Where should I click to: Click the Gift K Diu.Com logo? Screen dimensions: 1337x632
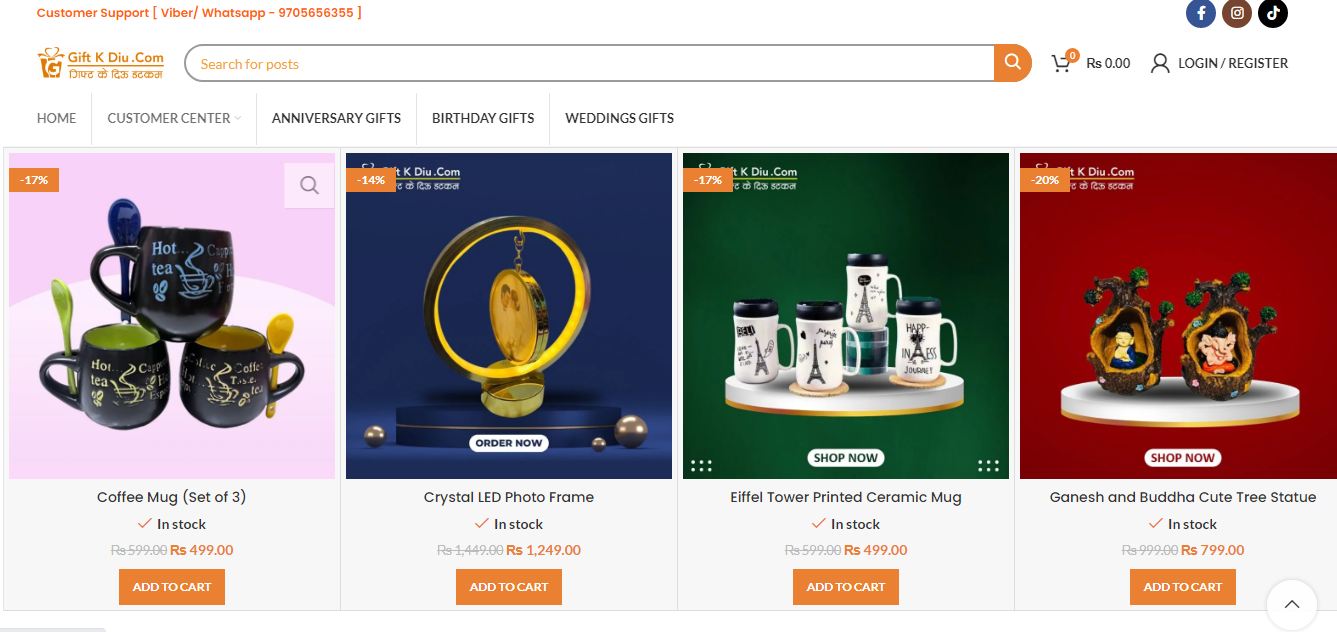pos(101,63)
